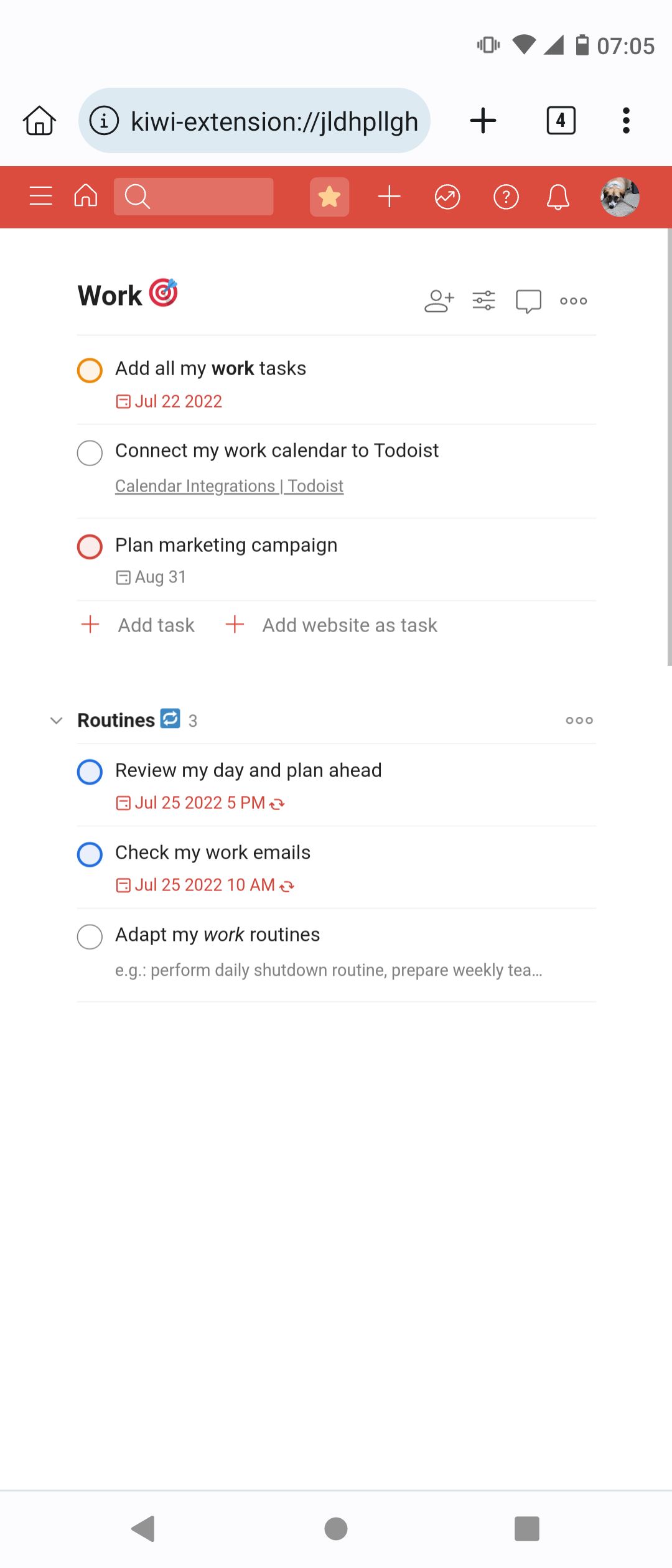This screenshot has width=672, height=1568.
Task: Share the Work project with the person icon
Action: pyautogui.click(x=439, y=301)
